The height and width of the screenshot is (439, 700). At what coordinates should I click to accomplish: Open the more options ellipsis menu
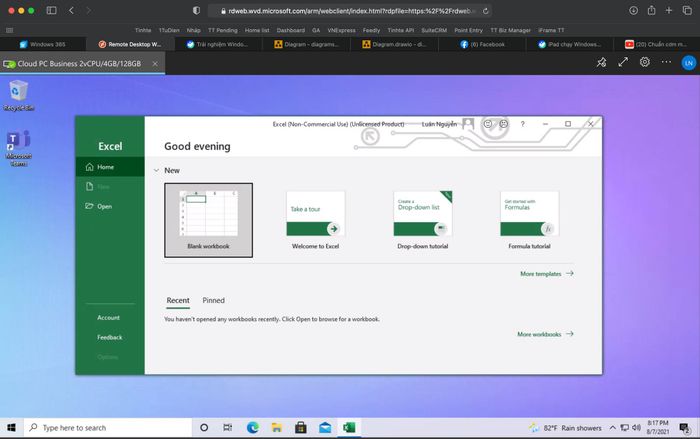click(x=666, y=62)
